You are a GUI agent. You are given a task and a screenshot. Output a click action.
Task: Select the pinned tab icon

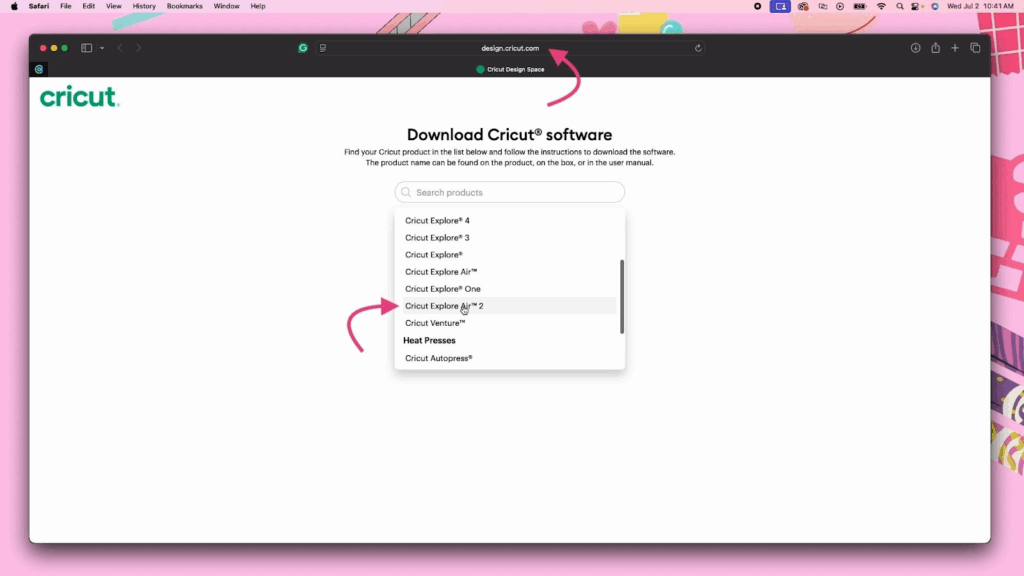tap(39, 69)
